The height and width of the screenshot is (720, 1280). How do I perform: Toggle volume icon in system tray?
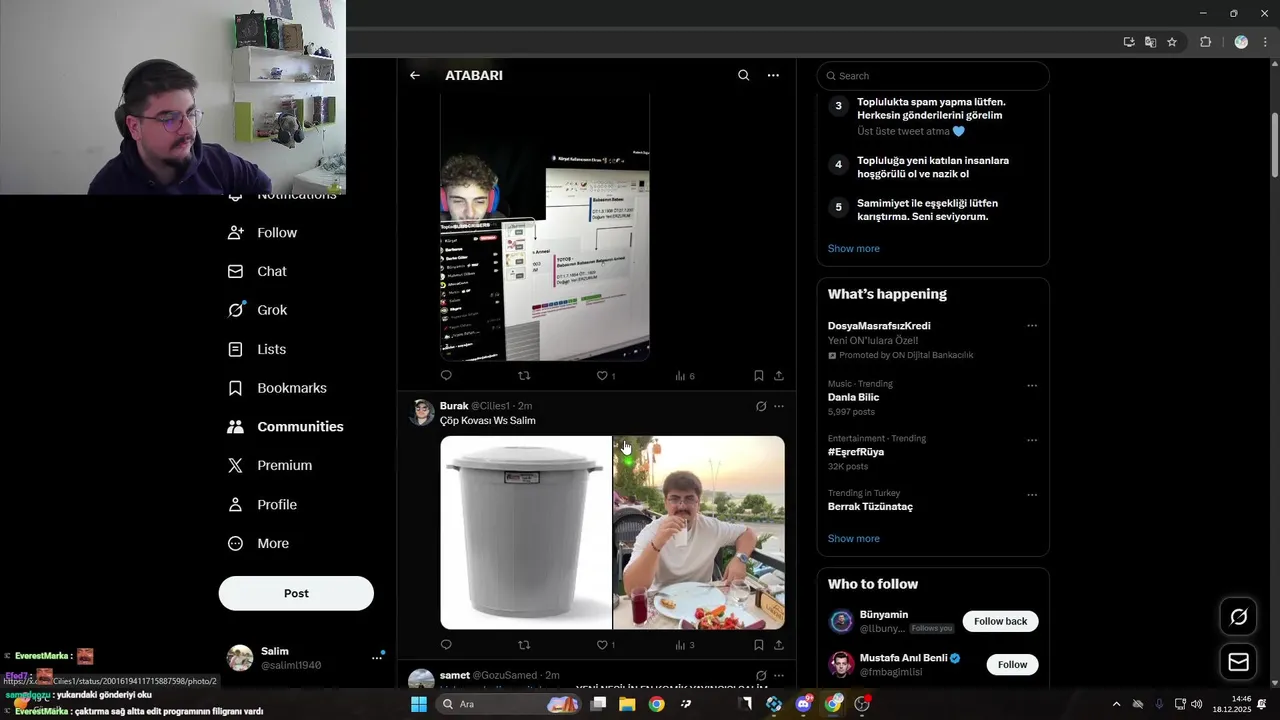1197,704
